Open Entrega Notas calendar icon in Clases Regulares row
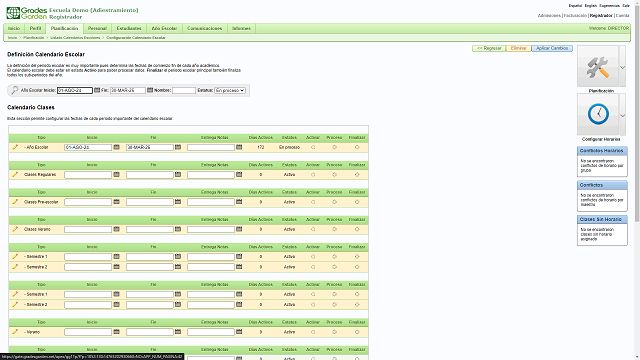Viewport: 640px width, 360px height. tap(239, 174)
